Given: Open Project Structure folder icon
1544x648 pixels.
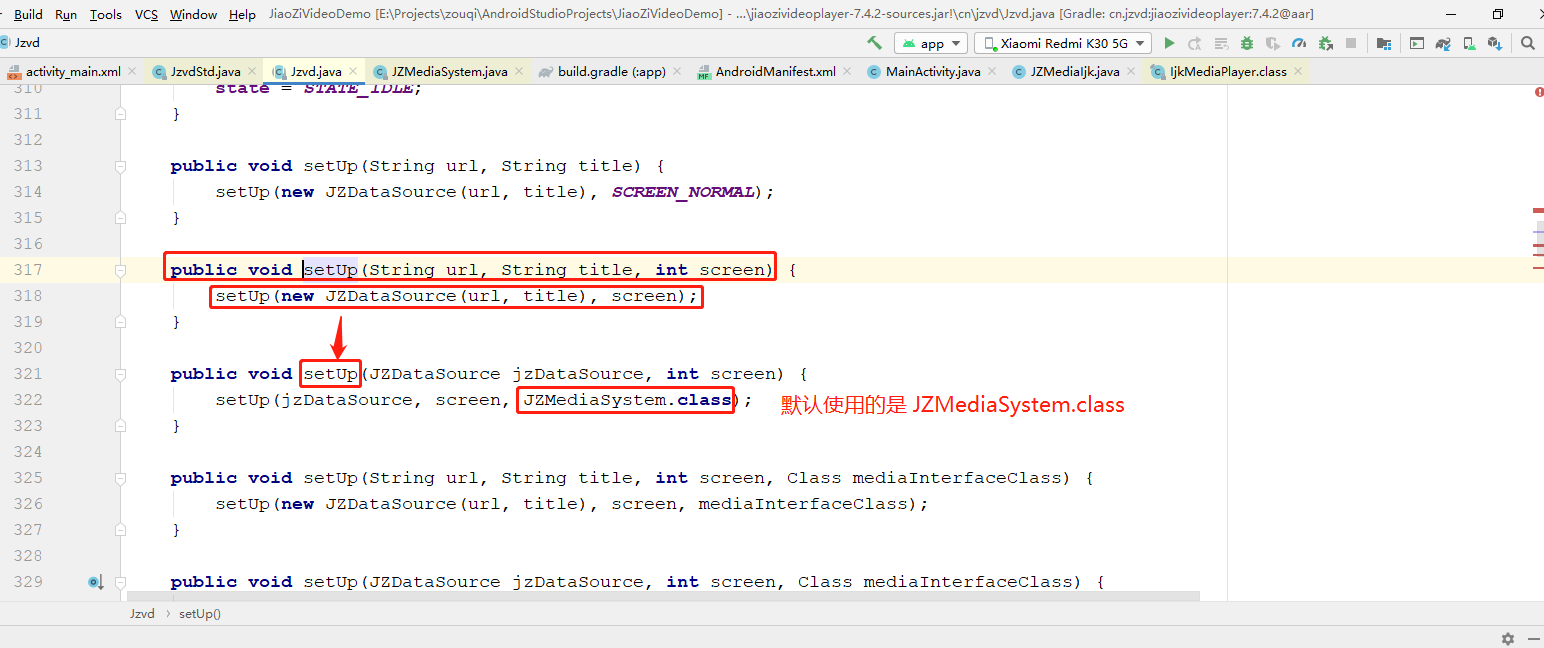Looking at the screenshot, I should pyautogui.click(x=1384, y=43).
